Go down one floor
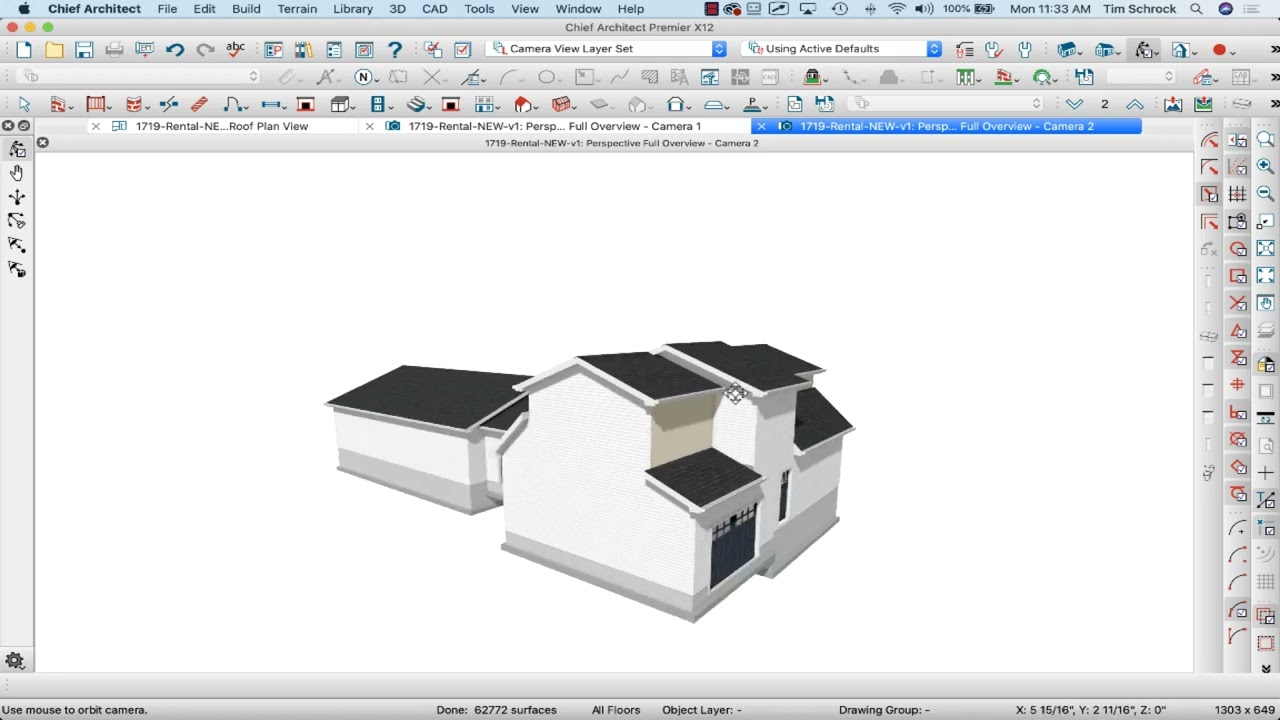 click(1074, 104)
